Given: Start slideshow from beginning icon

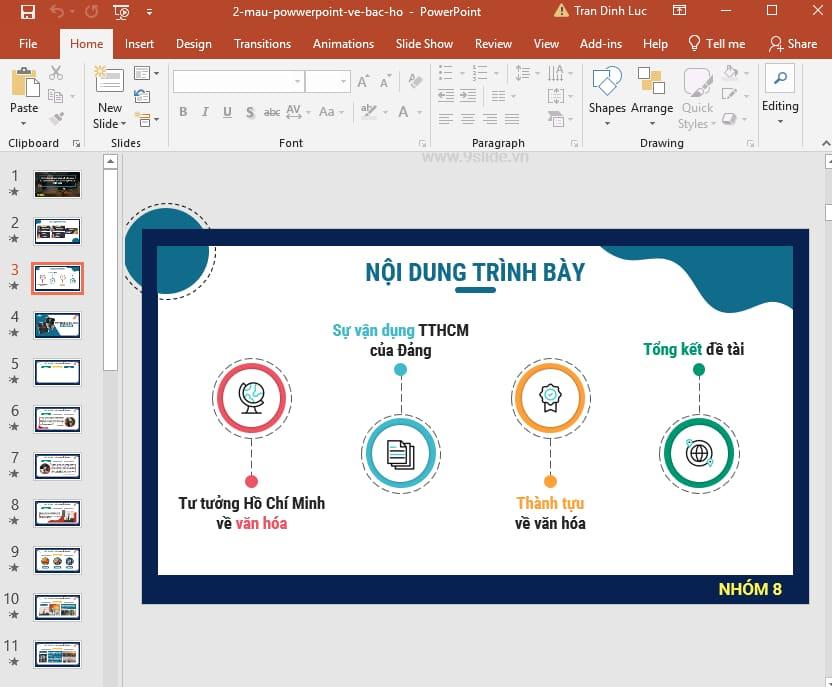Looking at the screenshot, I should point(120,12).
